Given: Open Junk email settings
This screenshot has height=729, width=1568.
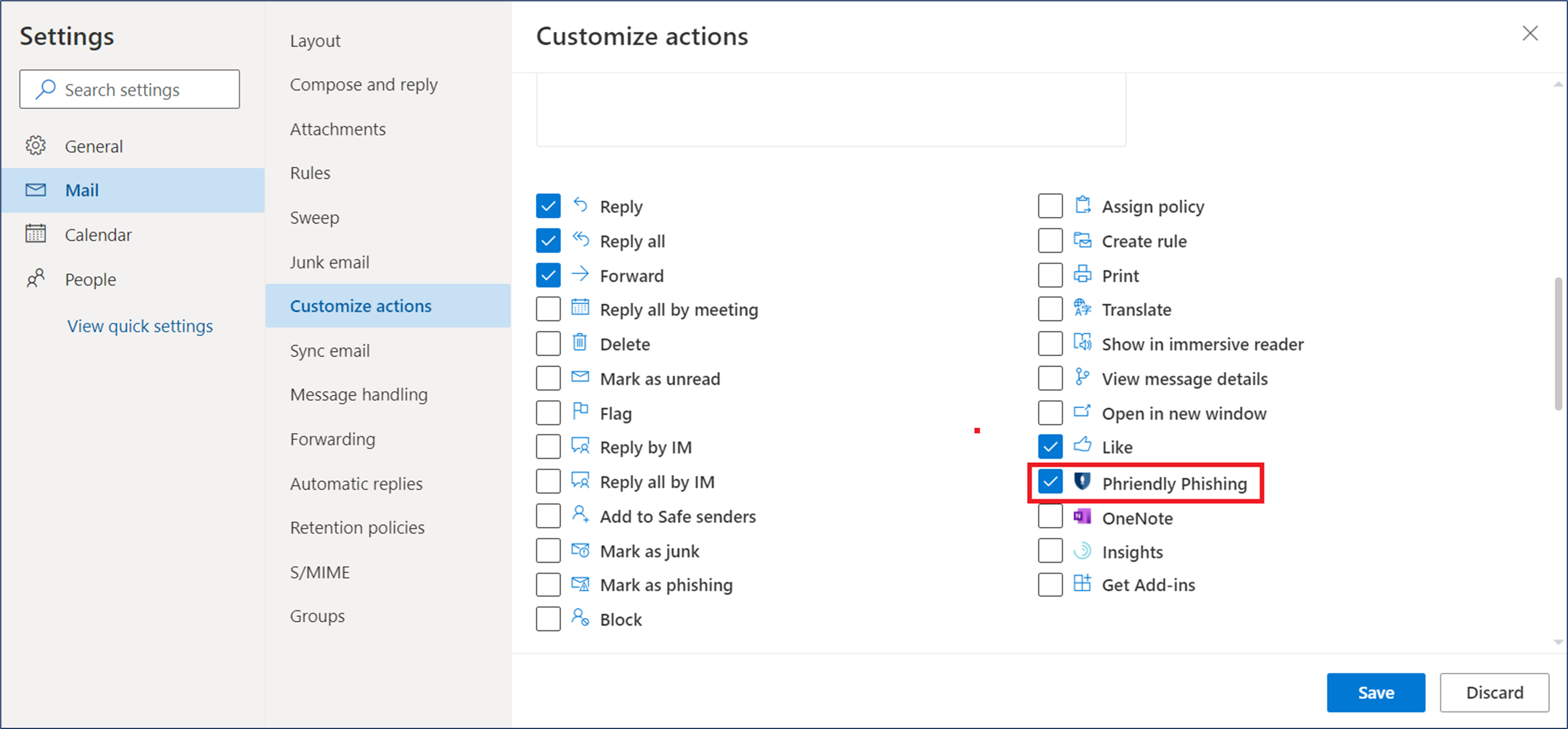Looking at the screenshot, I should point(388,262).
